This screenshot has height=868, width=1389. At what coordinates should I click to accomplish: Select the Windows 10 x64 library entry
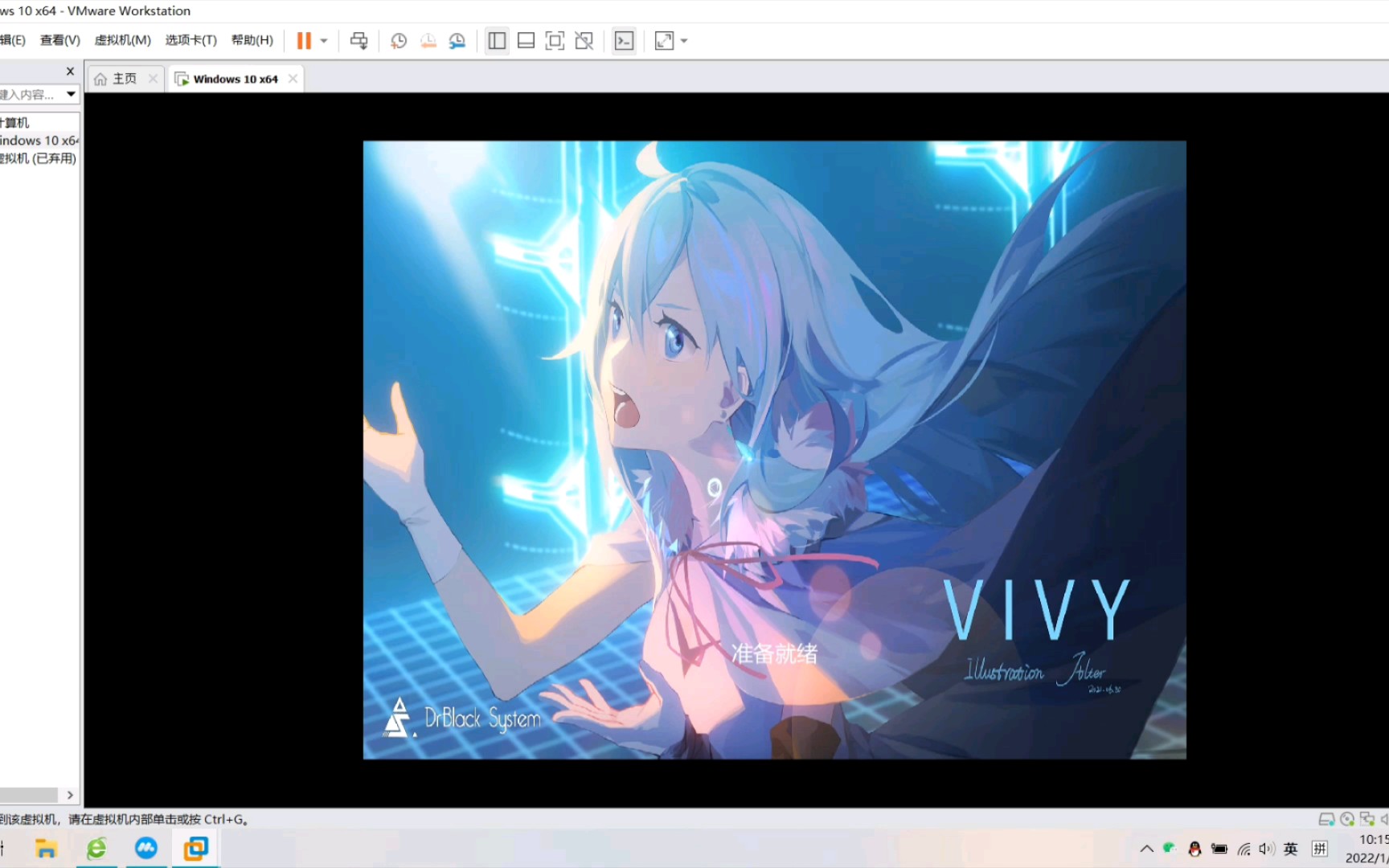(39, 141)
